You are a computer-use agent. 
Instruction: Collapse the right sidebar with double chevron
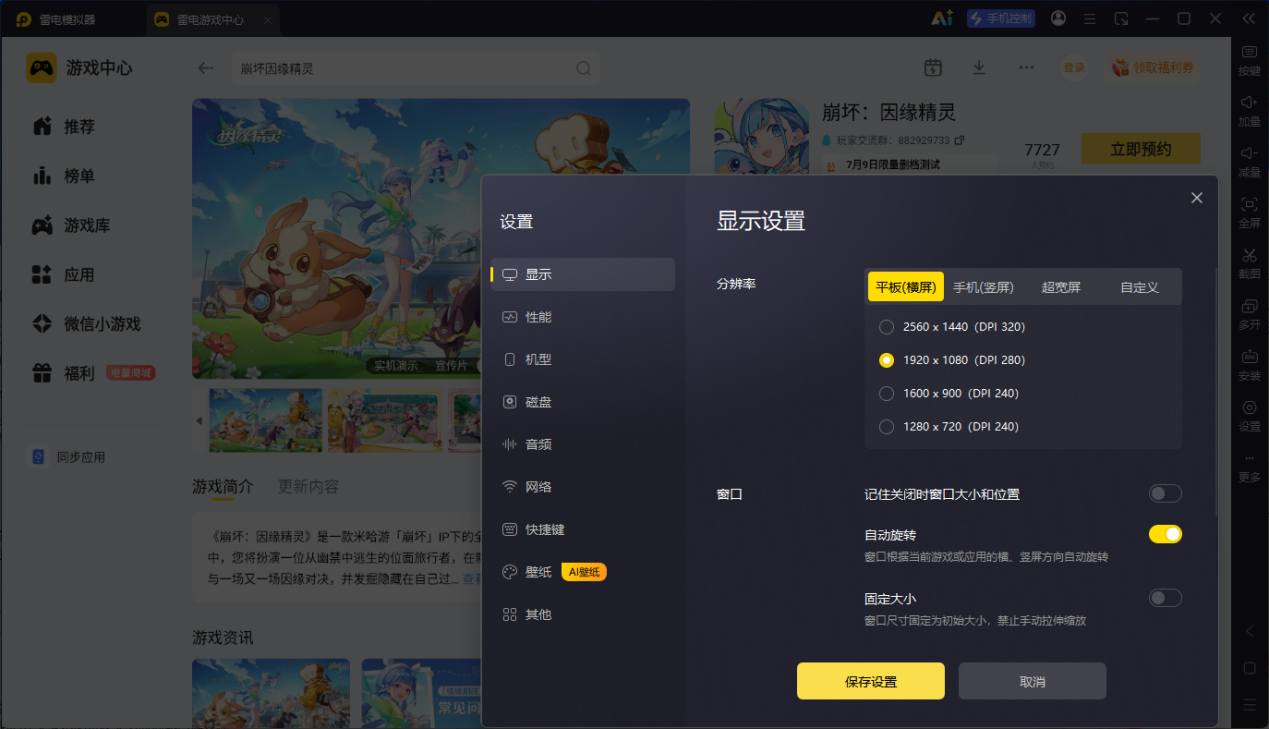[1248, 18]
